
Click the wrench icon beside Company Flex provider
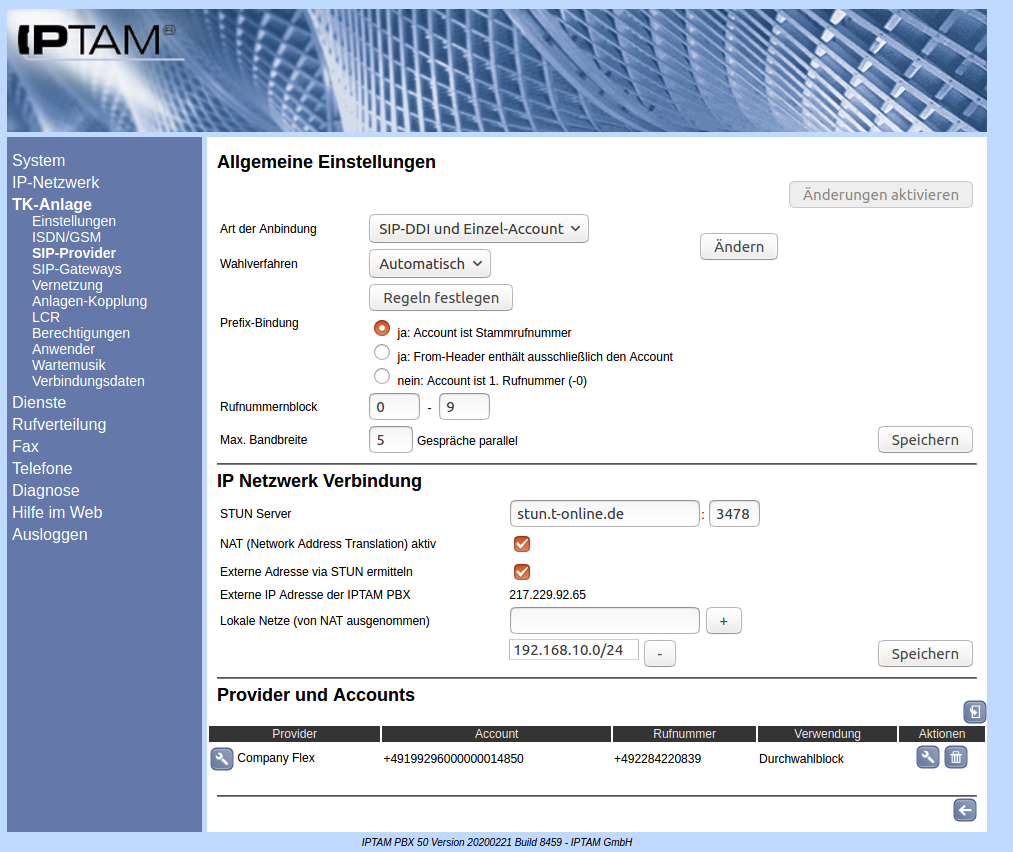tap(221, 759)
